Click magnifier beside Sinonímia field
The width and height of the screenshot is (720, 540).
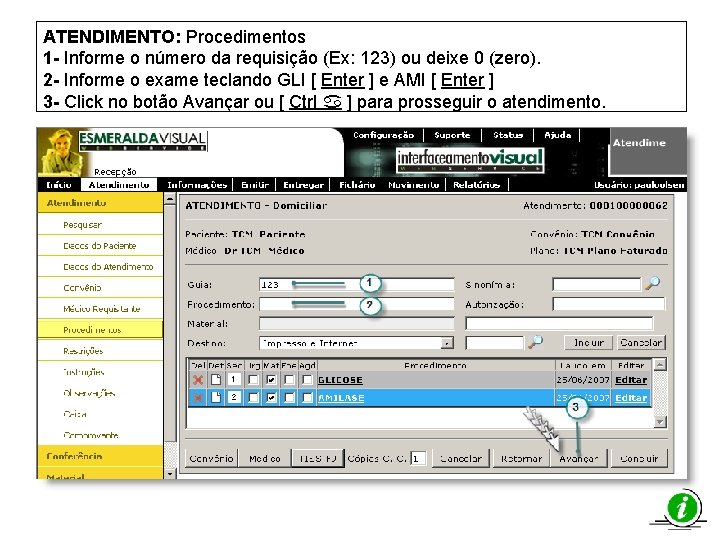click(652, 283)
